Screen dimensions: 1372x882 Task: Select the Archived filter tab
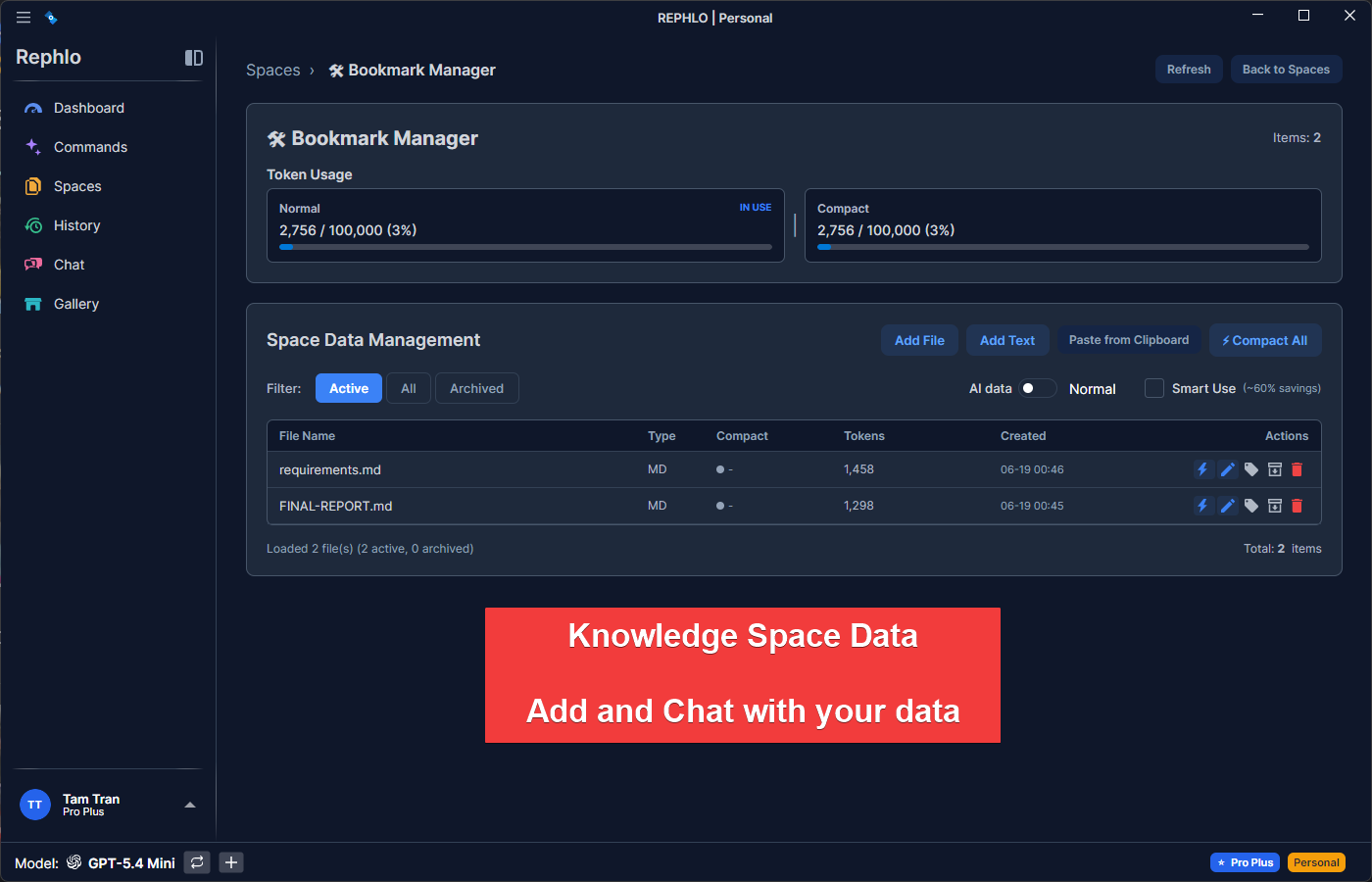click(x=477, y=388)
